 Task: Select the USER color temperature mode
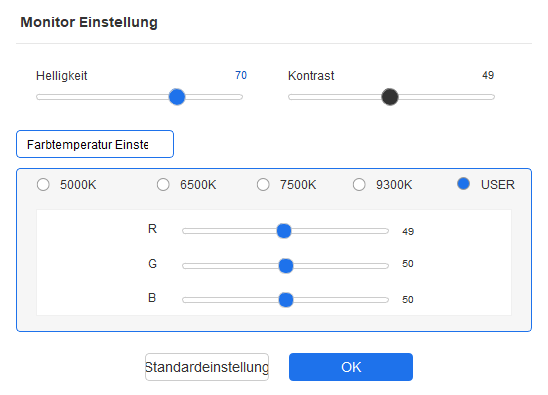pyautogui.click(x=463, y=184)
